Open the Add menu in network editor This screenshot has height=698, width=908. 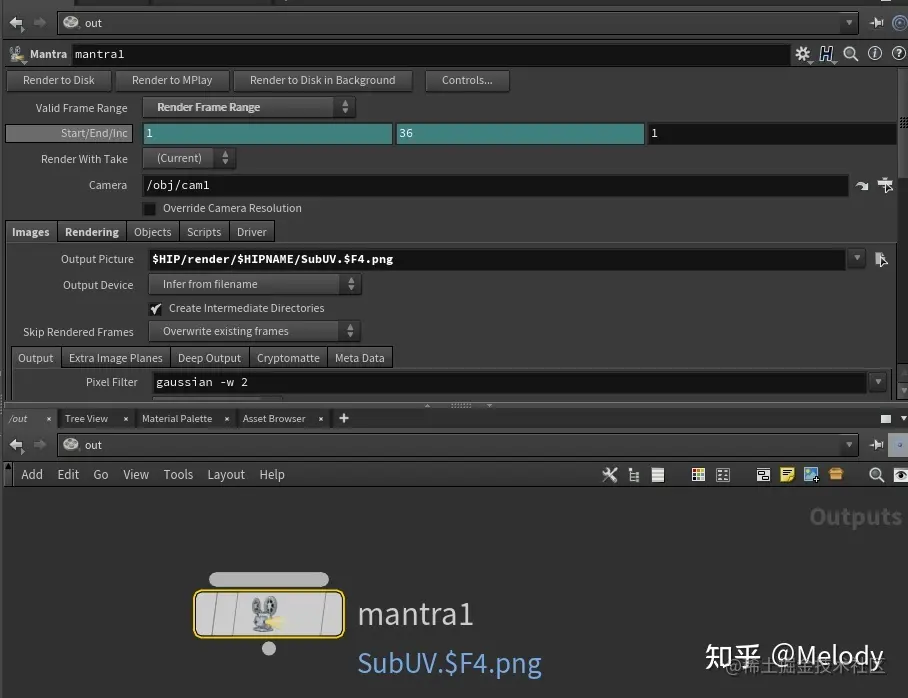[32, 474]
